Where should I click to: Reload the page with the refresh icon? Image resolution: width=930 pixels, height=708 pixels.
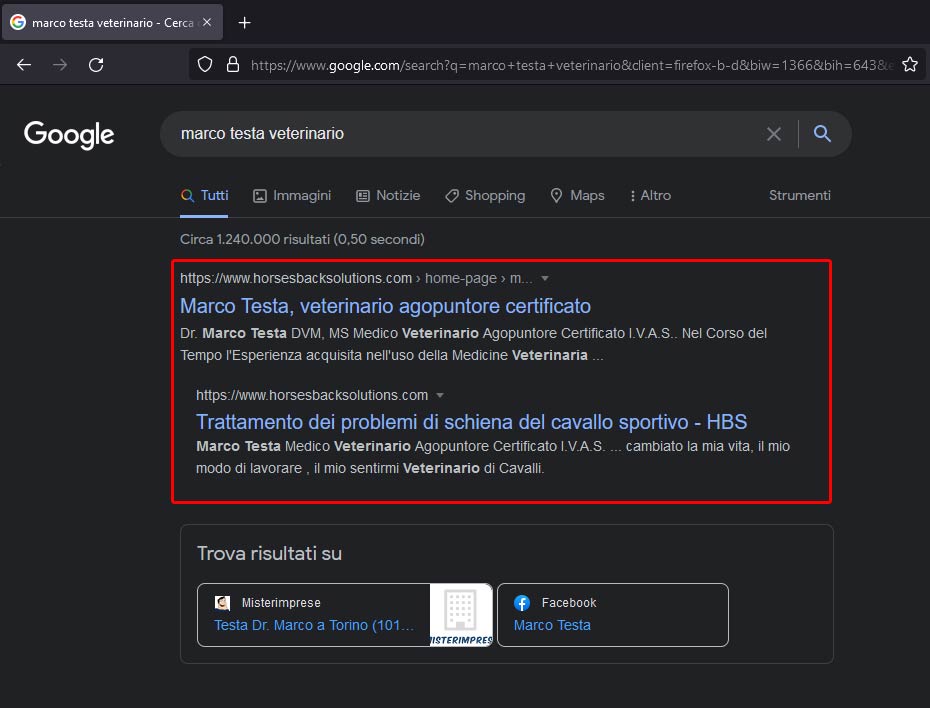[x=95, y=62]
